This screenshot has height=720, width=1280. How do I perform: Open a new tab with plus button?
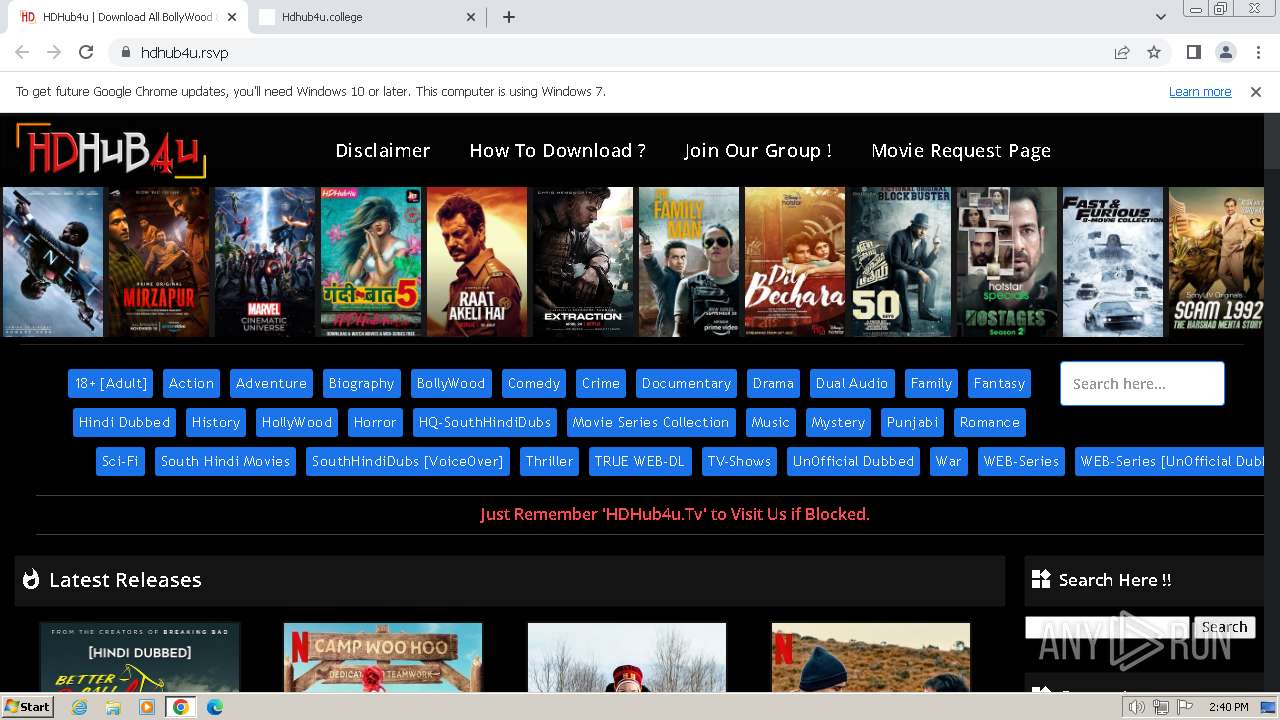coord(508,17)
